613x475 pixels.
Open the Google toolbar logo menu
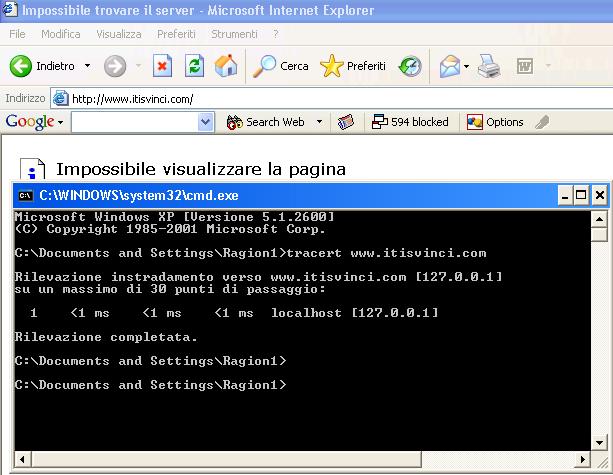pos(34,122)
